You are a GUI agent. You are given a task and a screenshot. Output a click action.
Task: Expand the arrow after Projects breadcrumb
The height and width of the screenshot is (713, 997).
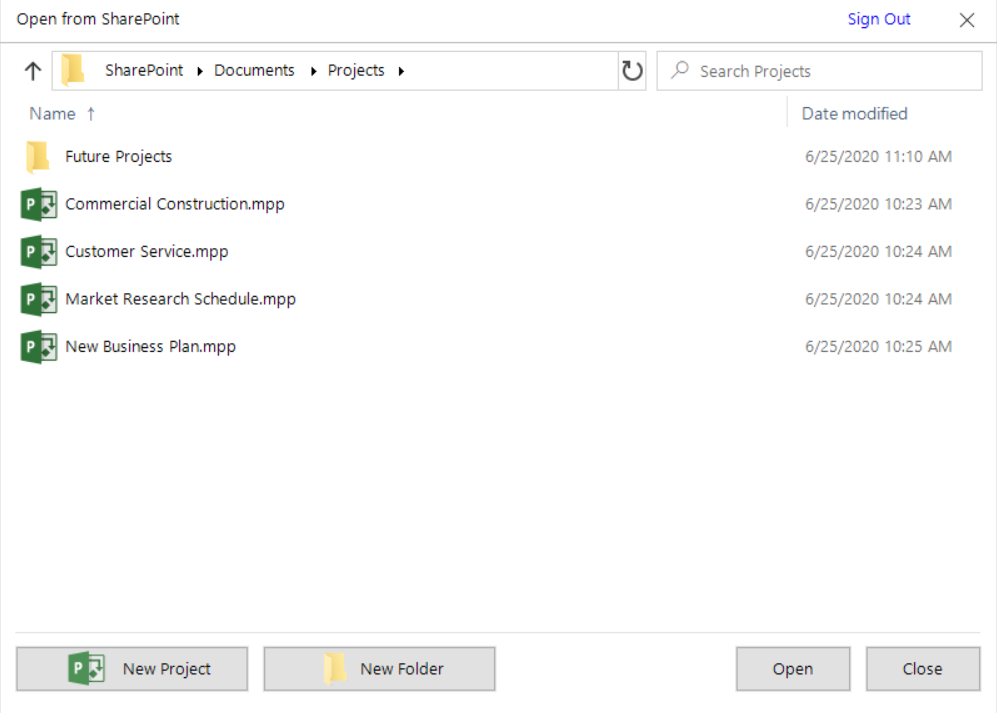tap(401, 71)
